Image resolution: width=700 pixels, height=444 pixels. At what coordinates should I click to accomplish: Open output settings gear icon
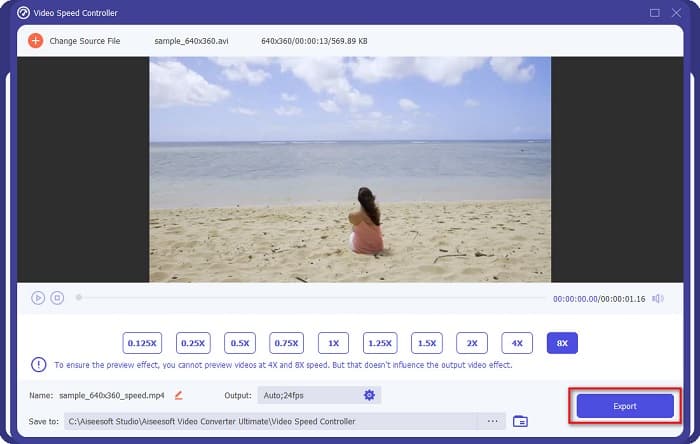click(369, 395)
